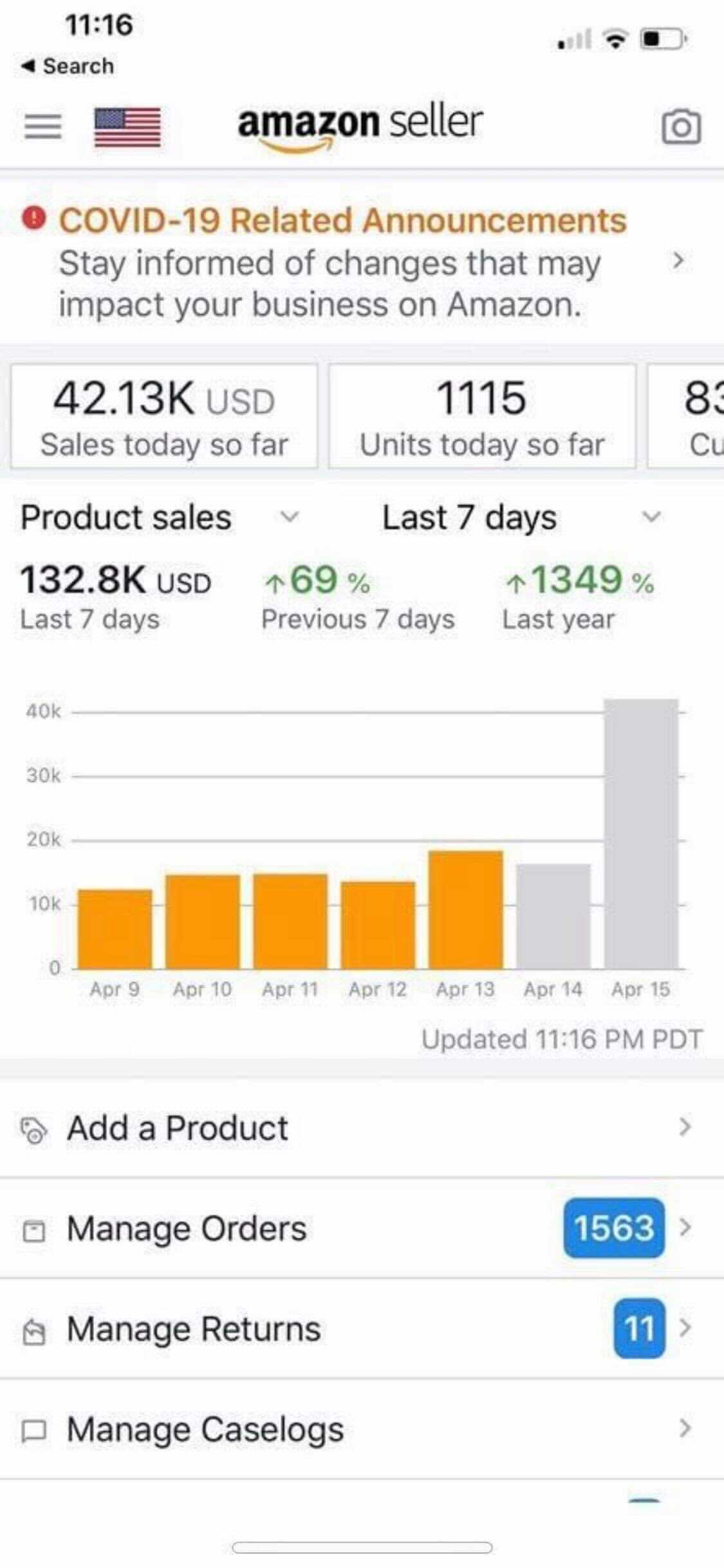Open the hamburger menu
The width and height of the screenshot is (724, 1568).
(x=42, y=126)
